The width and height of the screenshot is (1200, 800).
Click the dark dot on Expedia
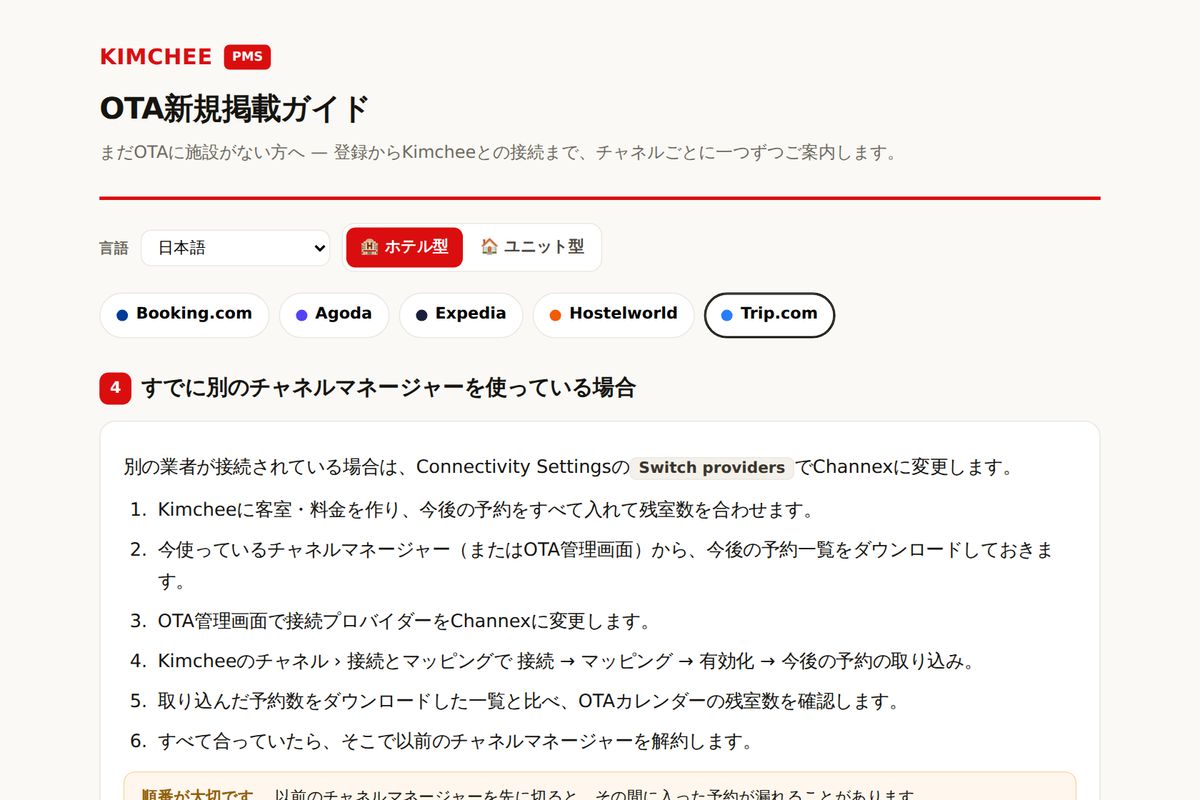(421, 315)
